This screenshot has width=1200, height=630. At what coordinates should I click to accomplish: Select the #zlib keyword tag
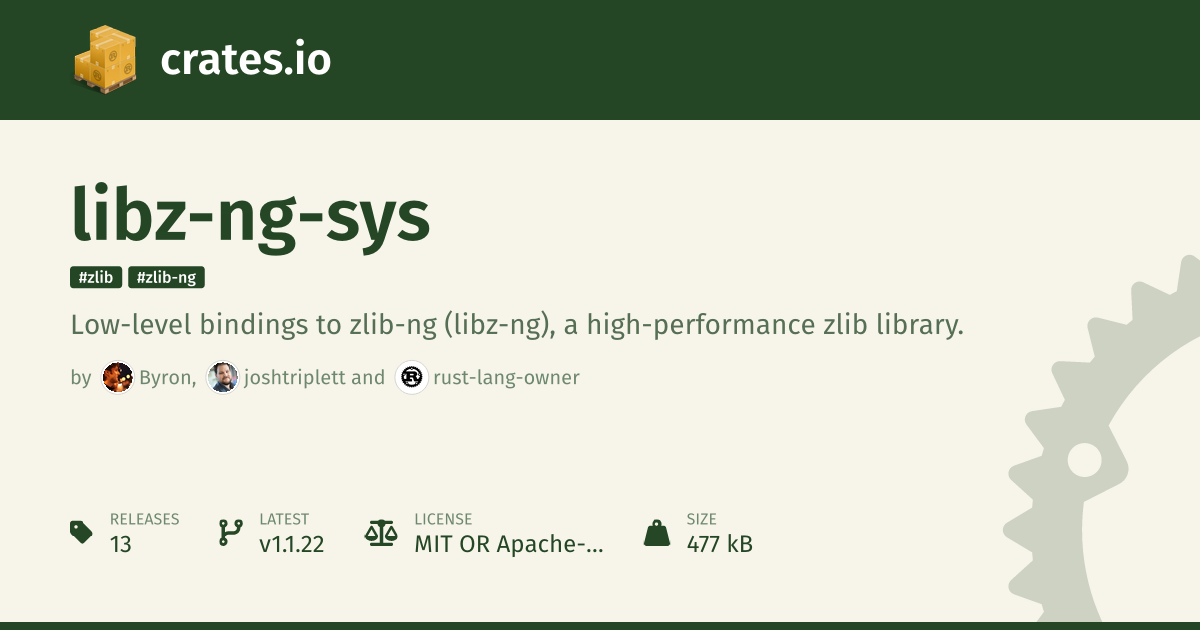pos(96,277)
